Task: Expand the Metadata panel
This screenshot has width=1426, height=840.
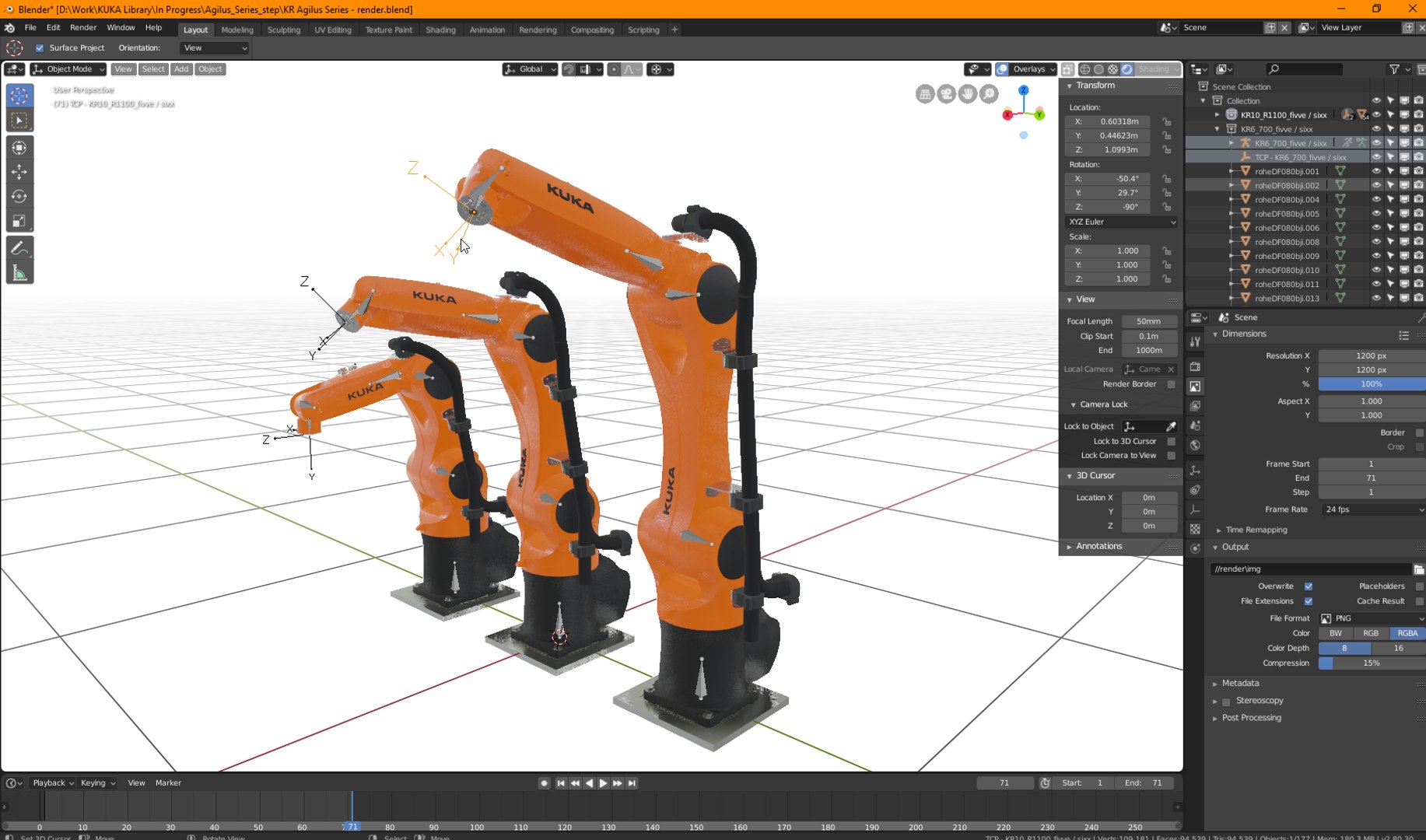Action: tap(1215, 684)
